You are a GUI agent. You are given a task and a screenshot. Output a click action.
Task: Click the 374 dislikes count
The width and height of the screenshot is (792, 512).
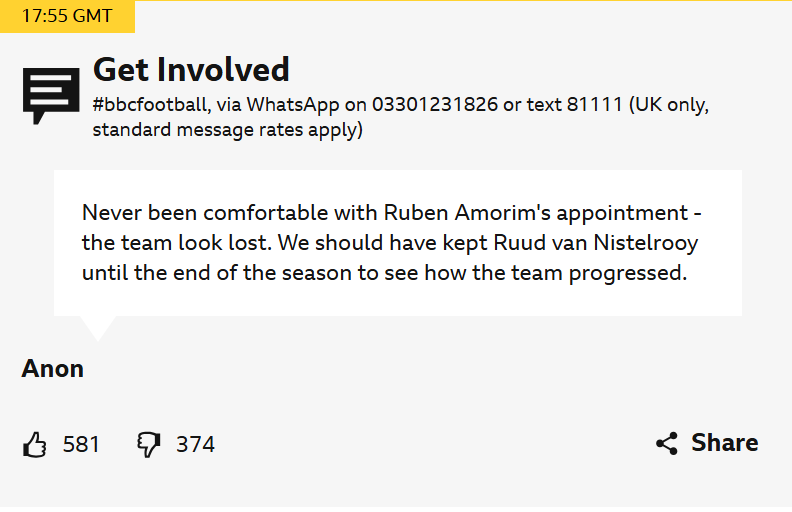click(195, 445)
